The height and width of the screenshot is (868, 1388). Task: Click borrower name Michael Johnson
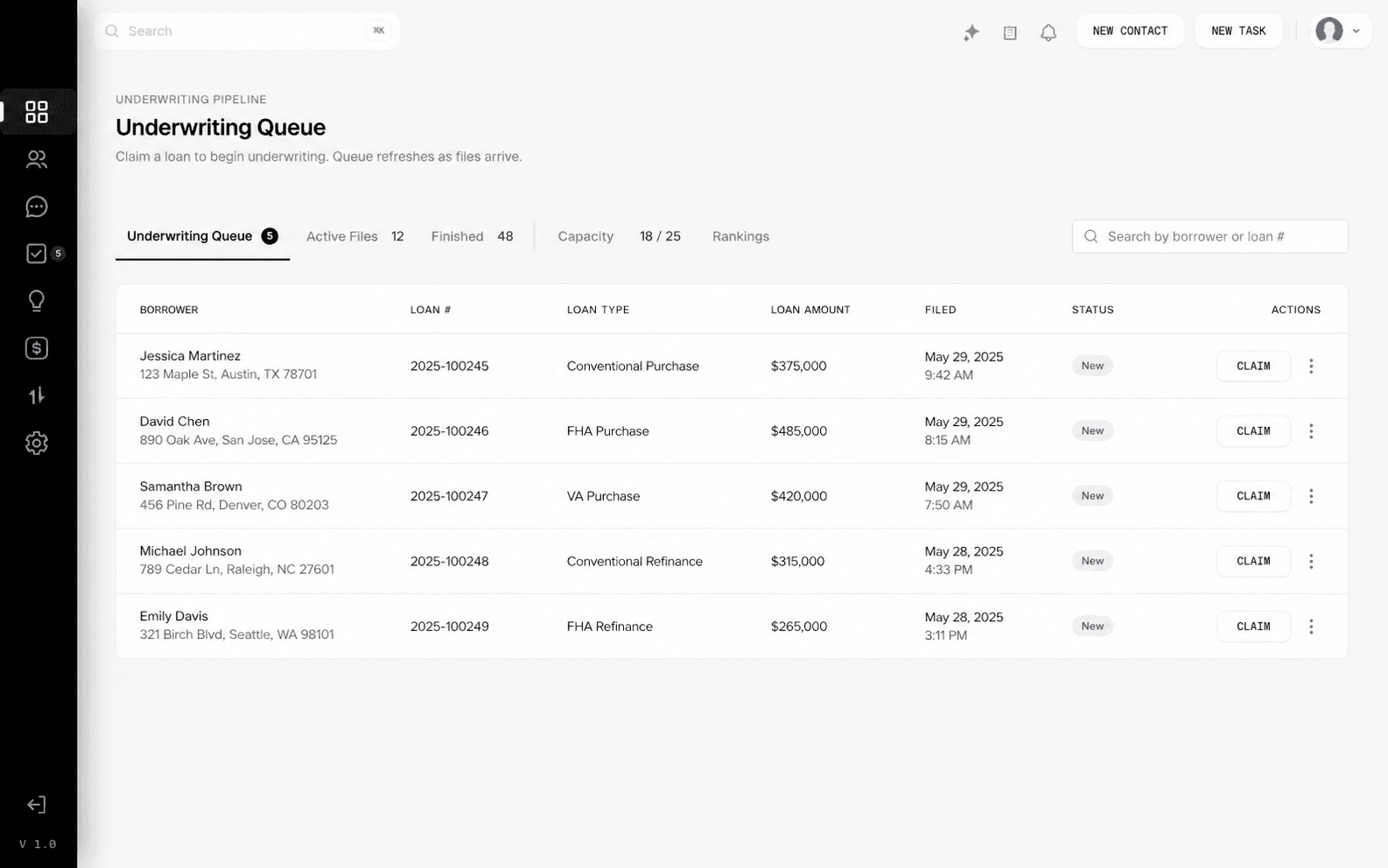[191, 551]
